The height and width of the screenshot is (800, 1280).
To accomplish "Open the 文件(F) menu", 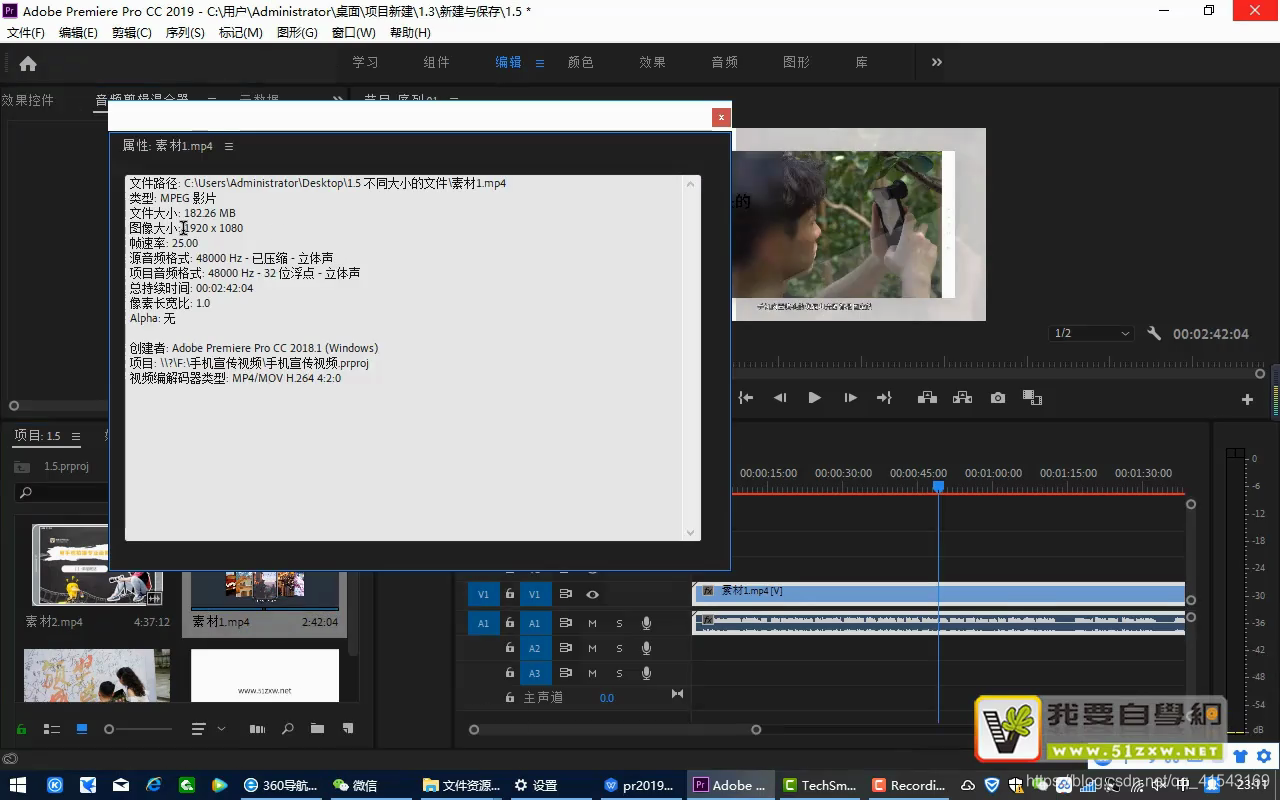I will 26,32.
